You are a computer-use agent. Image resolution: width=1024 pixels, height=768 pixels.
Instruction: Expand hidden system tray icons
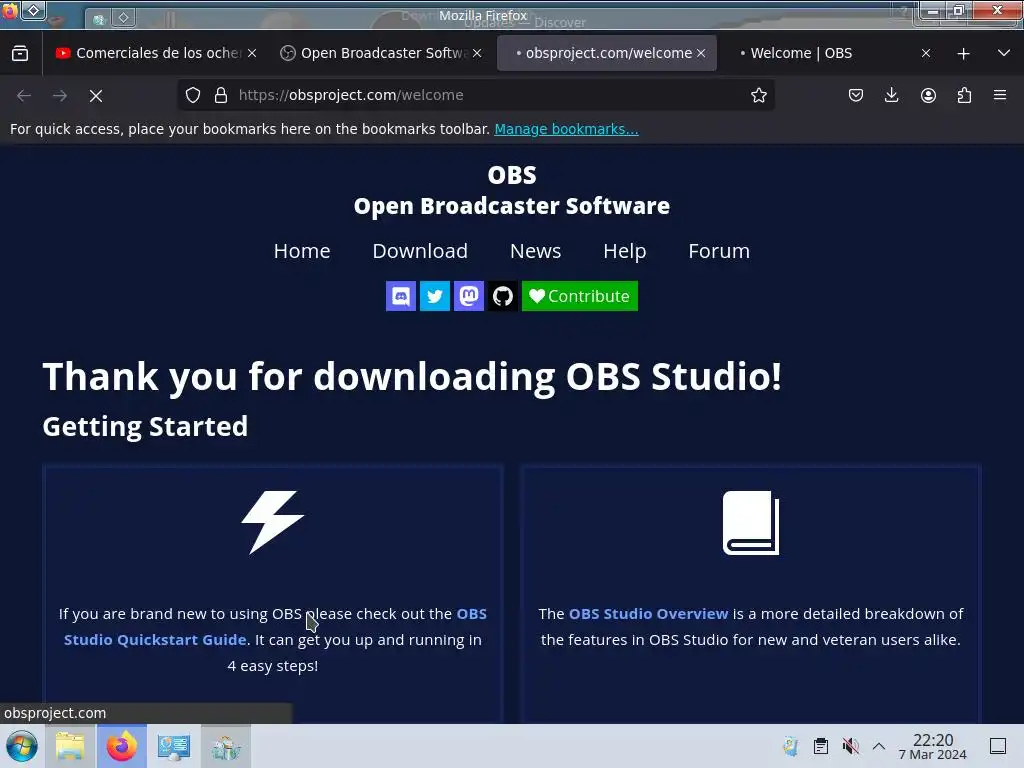(x=879, y=746)
